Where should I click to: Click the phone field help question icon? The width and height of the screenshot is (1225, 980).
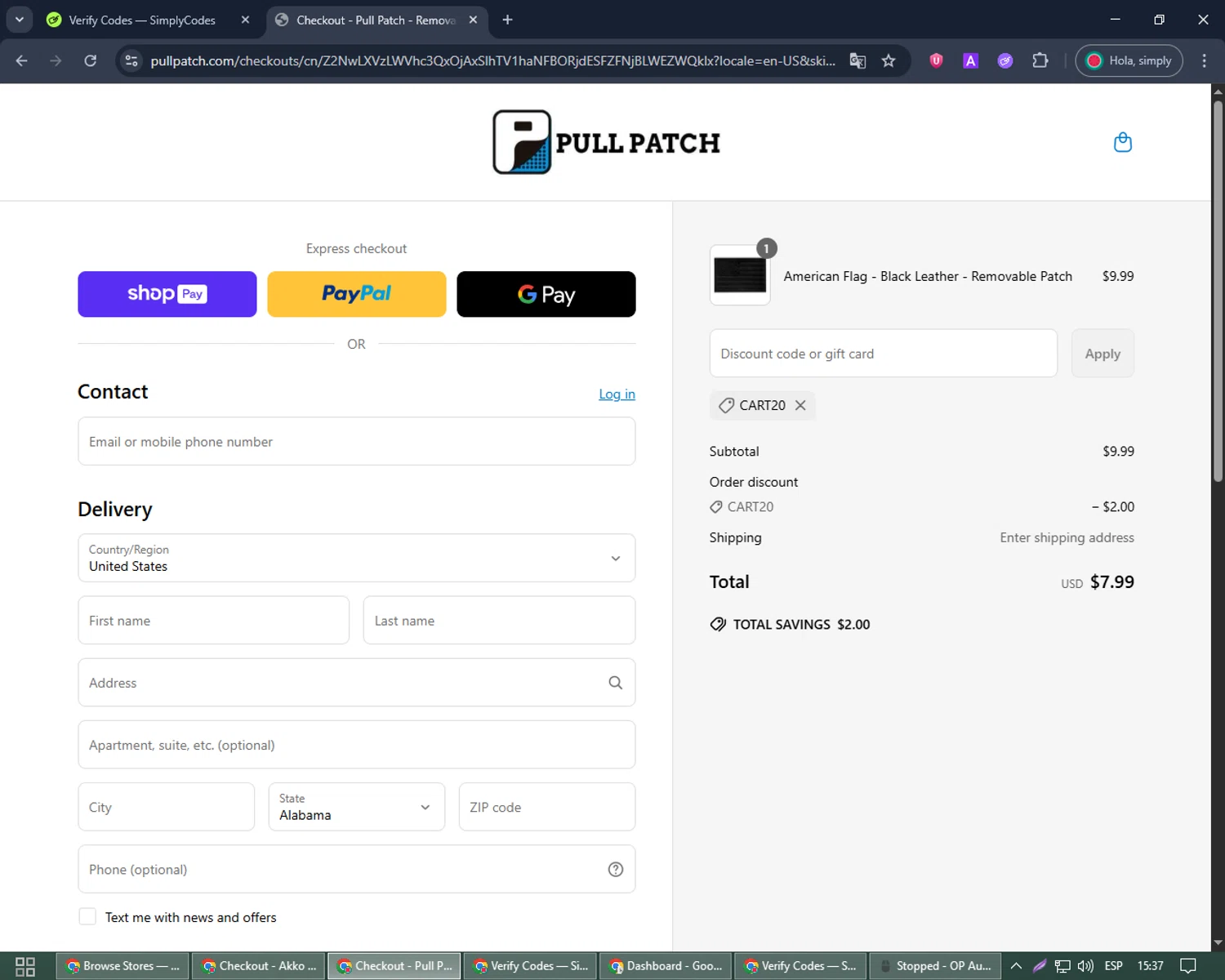coord(616,870)
